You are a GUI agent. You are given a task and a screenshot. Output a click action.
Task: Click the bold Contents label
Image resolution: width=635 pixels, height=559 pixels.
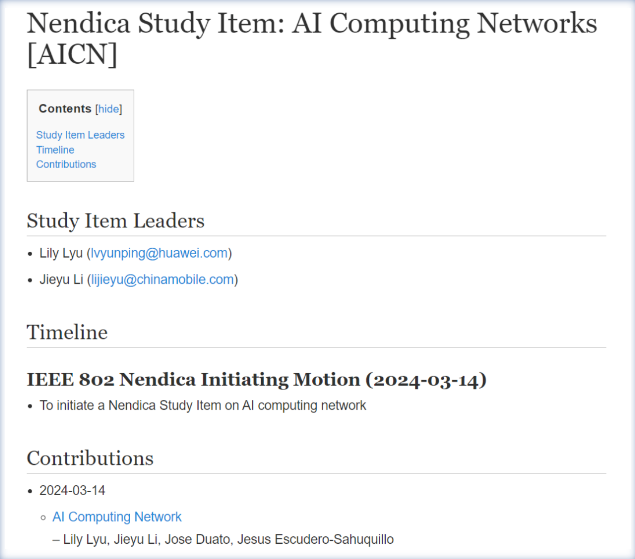click(65, 109)
